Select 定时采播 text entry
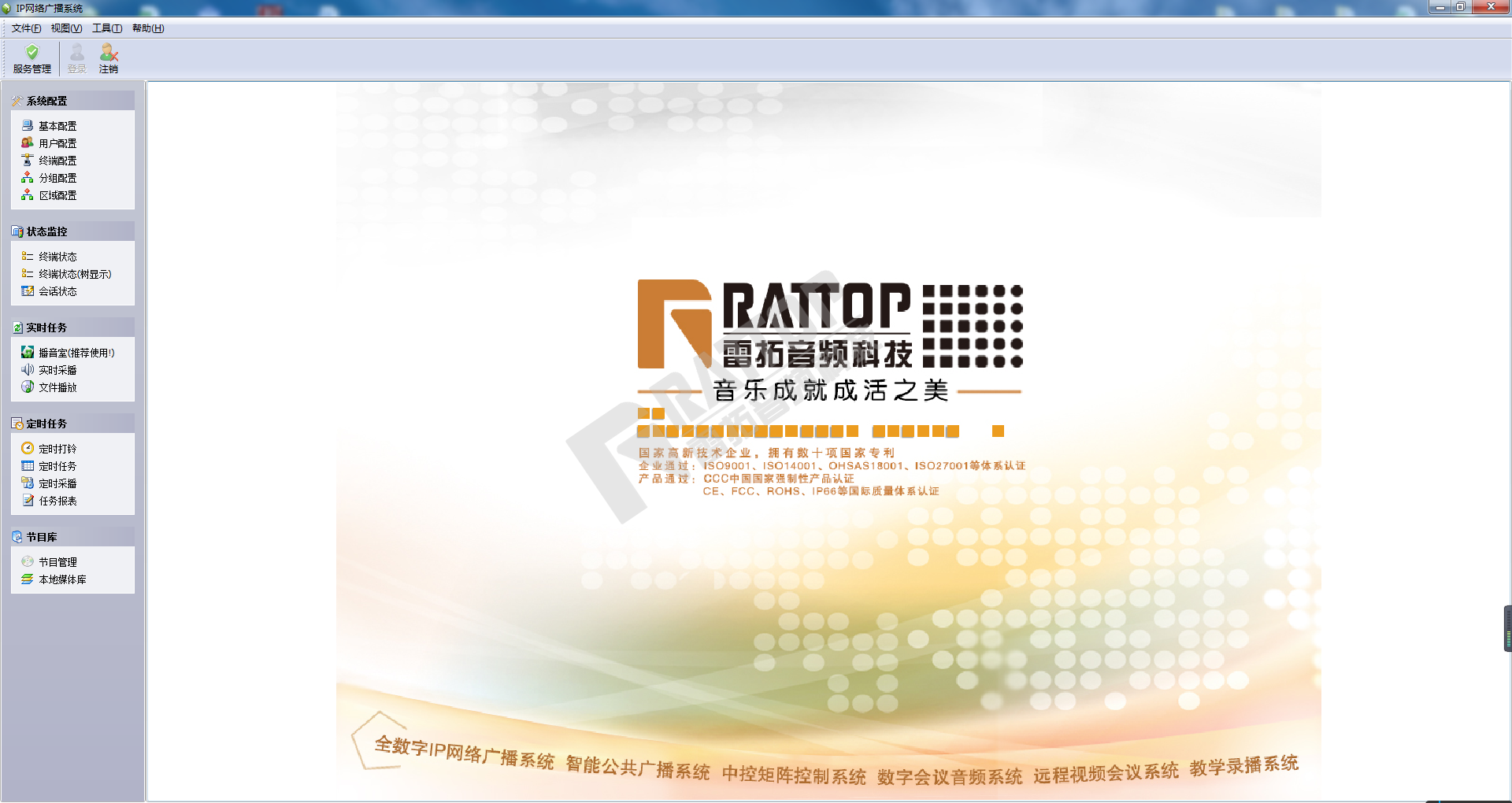 point(57,483)
